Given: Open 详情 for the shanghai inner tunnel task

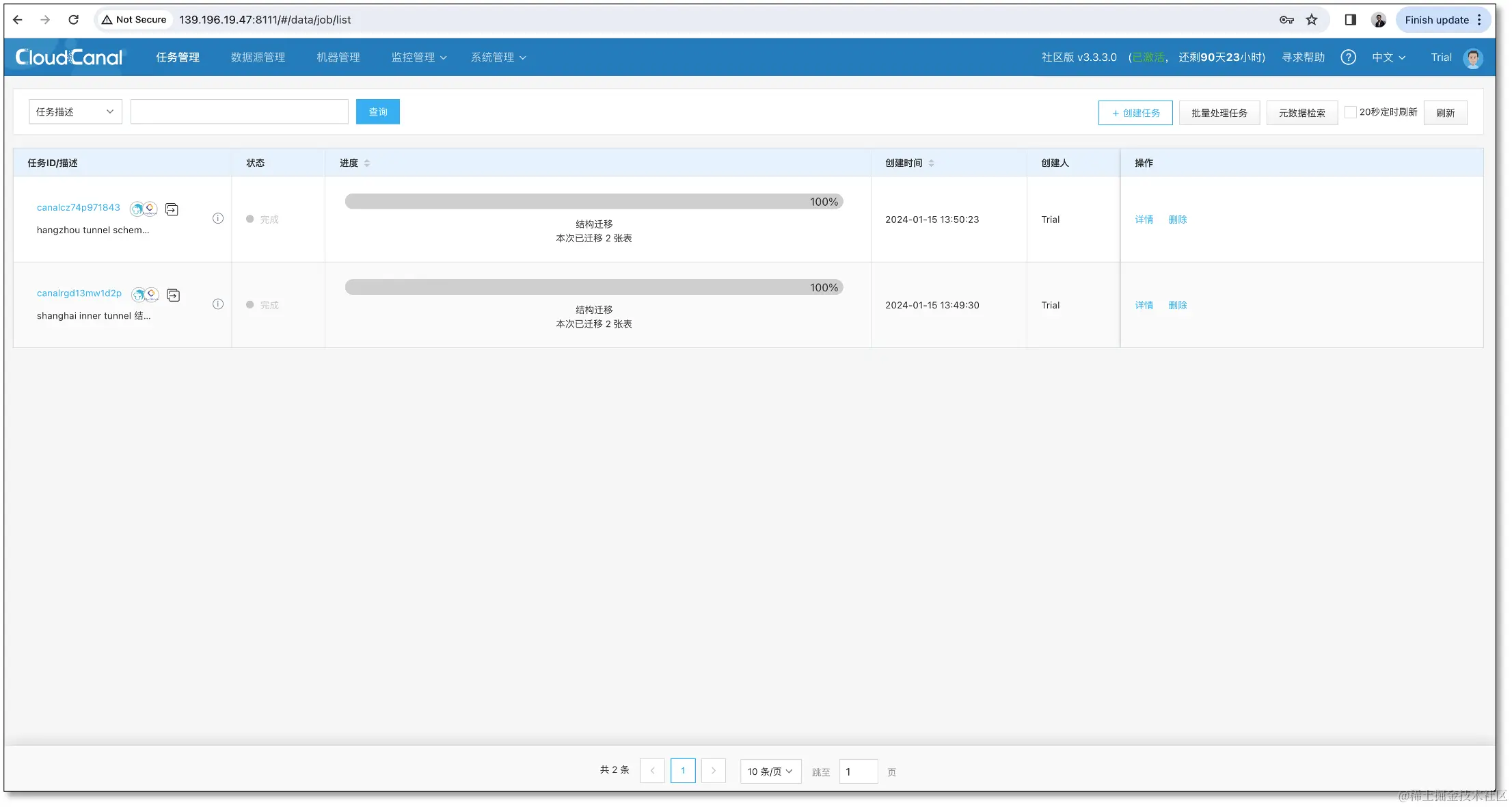Looking at the screenshot, I should pyautogui.click(x=1144, y=305).
